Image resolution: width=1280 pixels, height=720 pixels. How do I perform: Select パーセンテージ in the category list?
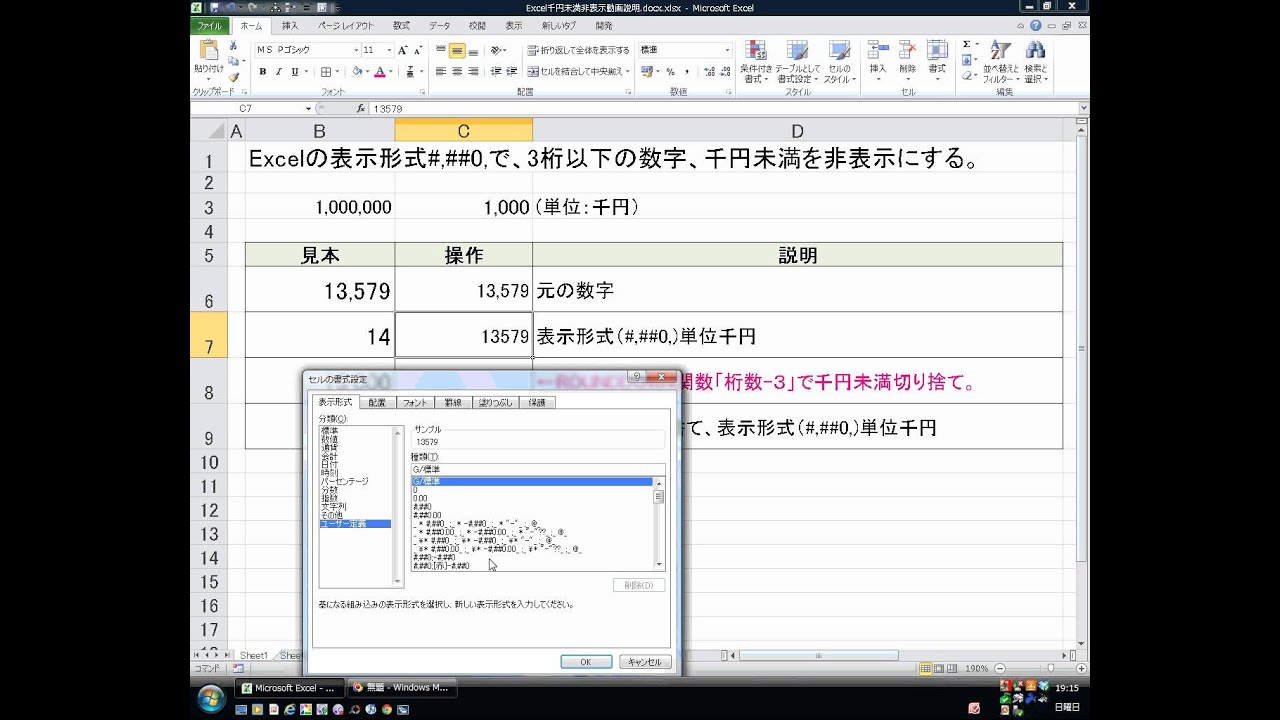[x=344, y=481]
